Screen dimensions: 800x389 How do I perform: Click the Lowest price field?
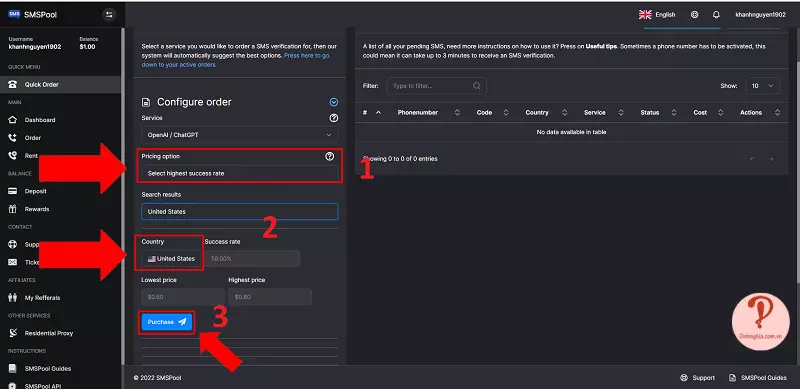coord(183,297)
